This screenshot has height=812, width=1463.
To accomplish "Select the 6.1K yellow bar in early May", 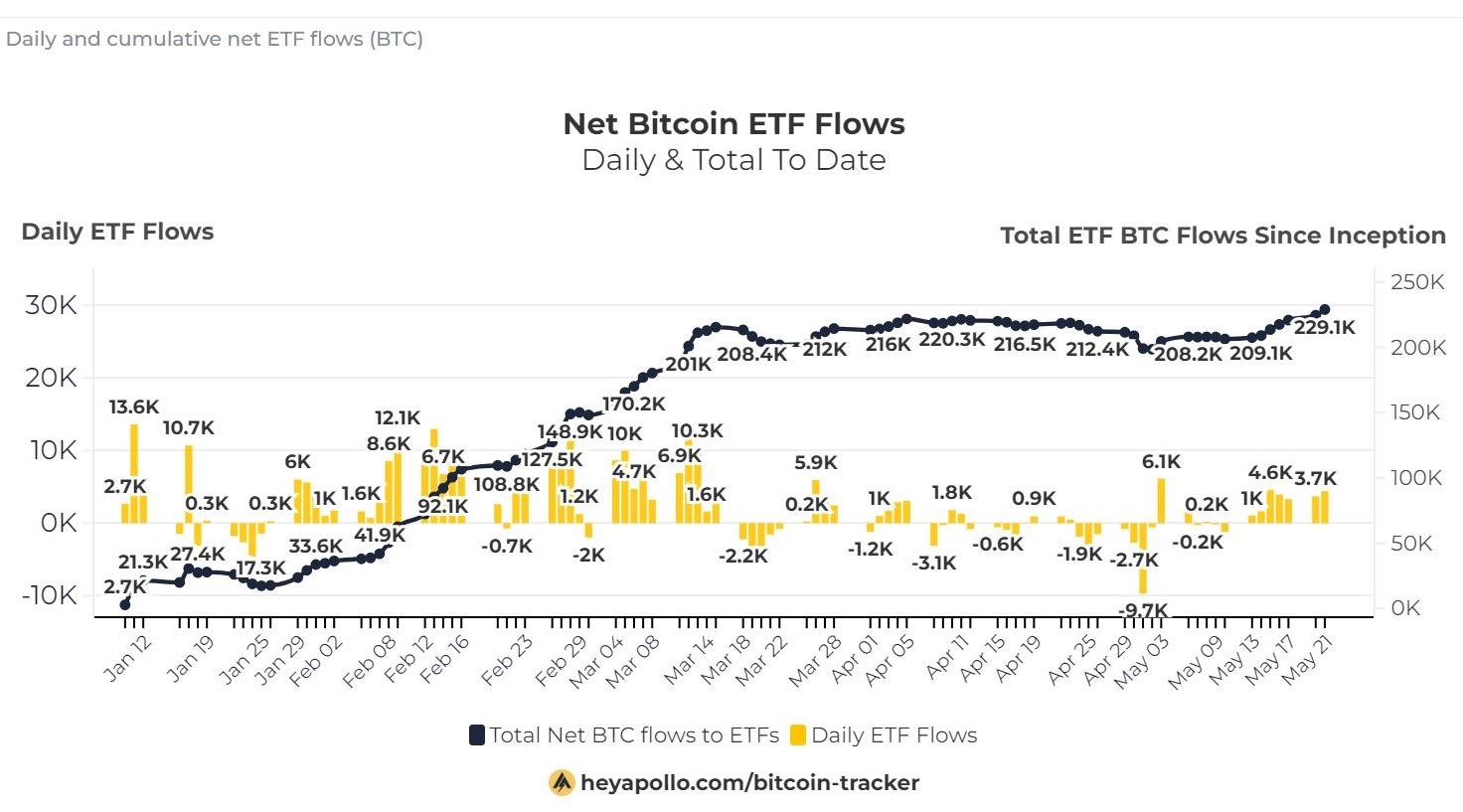I will (x=1161, y=500).
